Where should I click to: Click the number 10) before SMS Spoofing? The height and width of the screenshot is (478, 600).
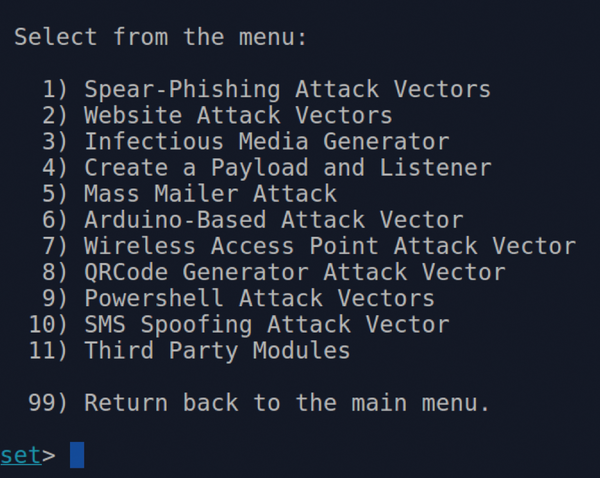[48, 325]
